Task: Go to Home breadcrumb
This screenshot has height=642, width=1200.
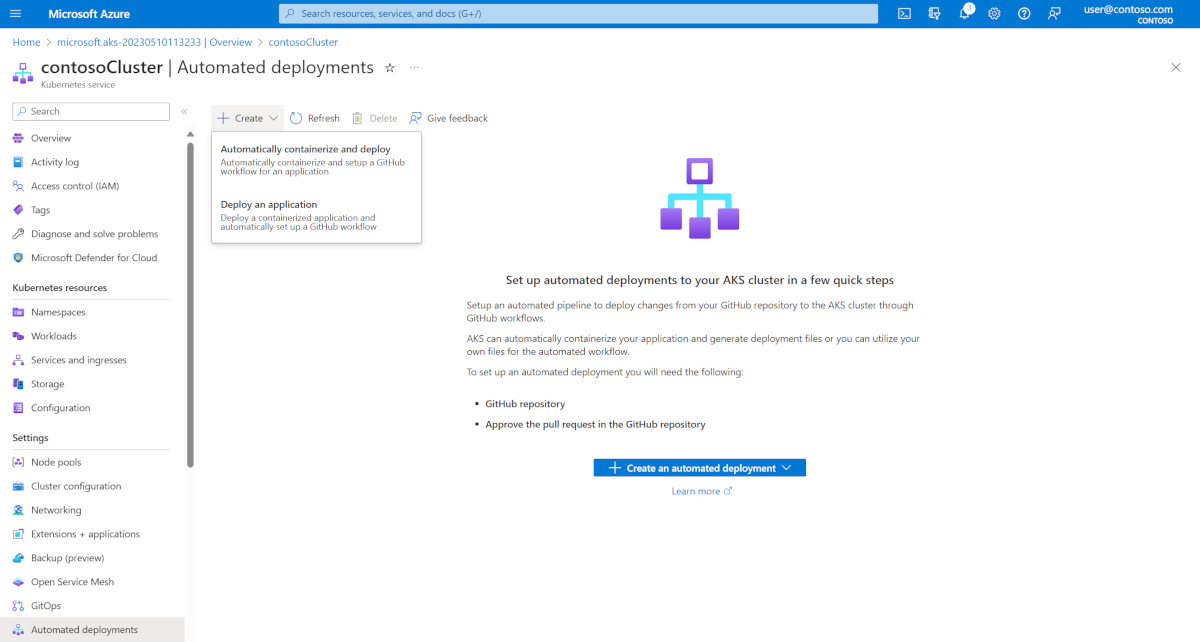Action: [x=26, y=42]
